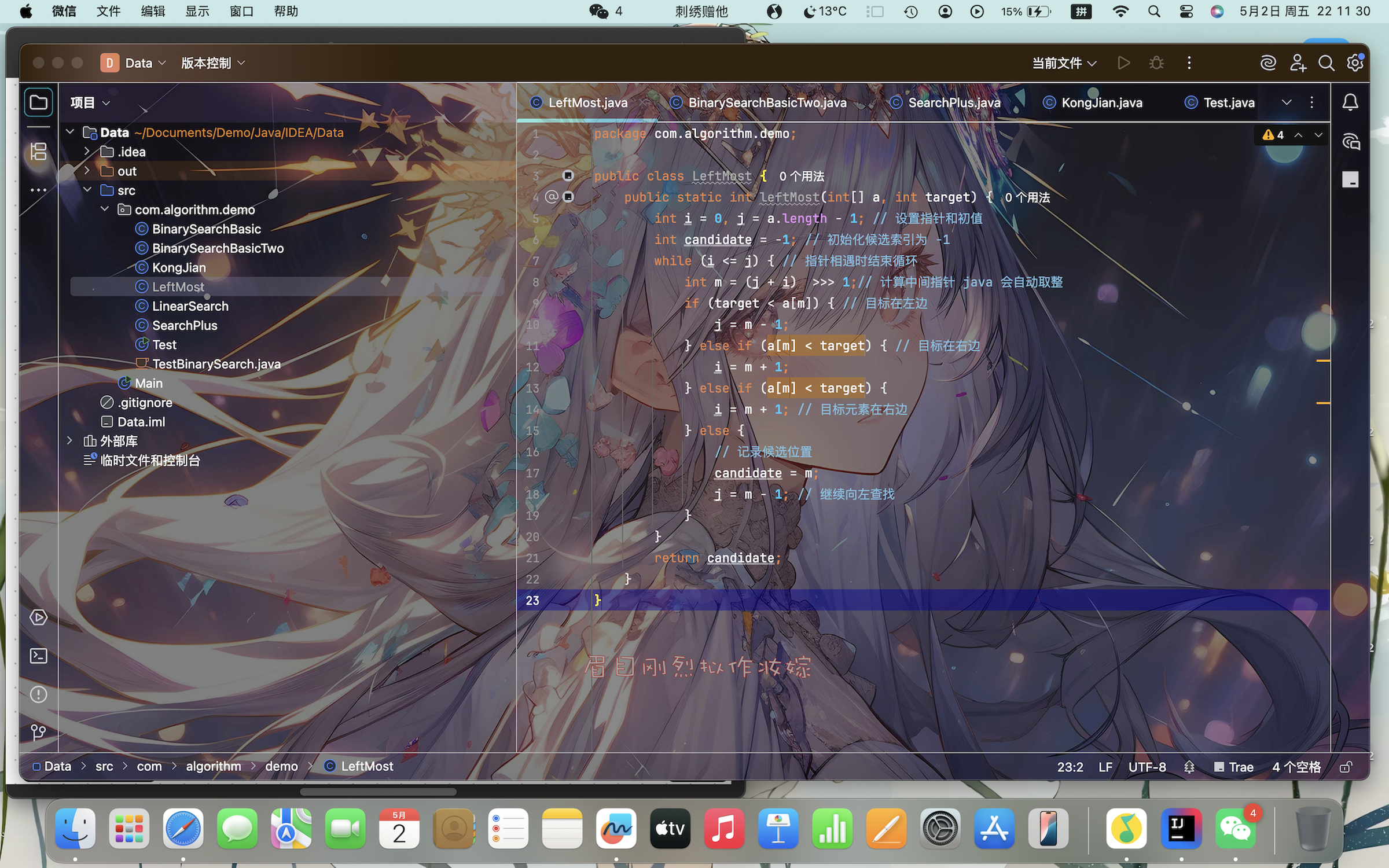Open editor tab options vertical dots

pyautogui.click(x=1312, y=102)
